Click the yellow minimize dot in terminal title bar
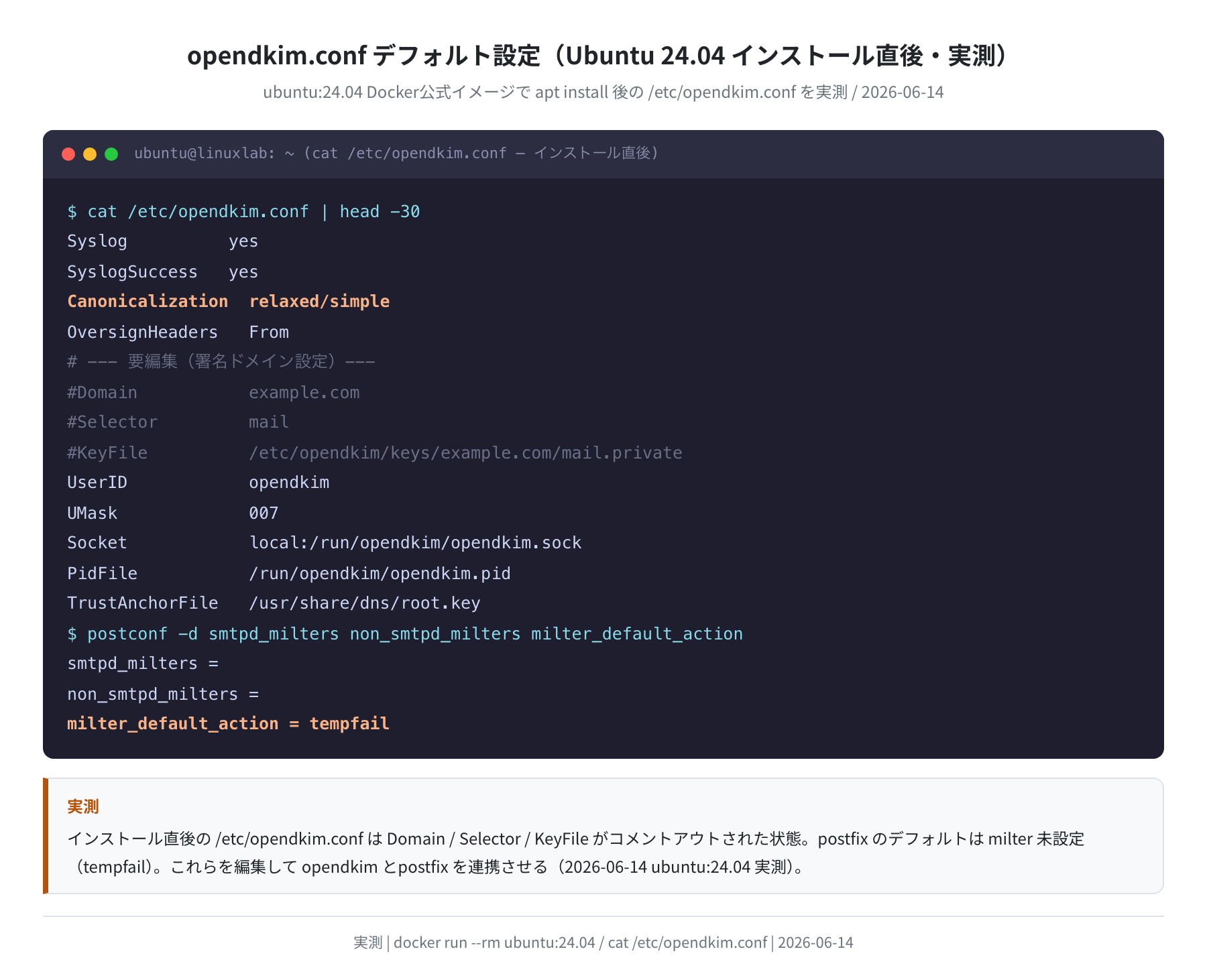Screen dimensions: 1207x980 [x=90, y=154]
